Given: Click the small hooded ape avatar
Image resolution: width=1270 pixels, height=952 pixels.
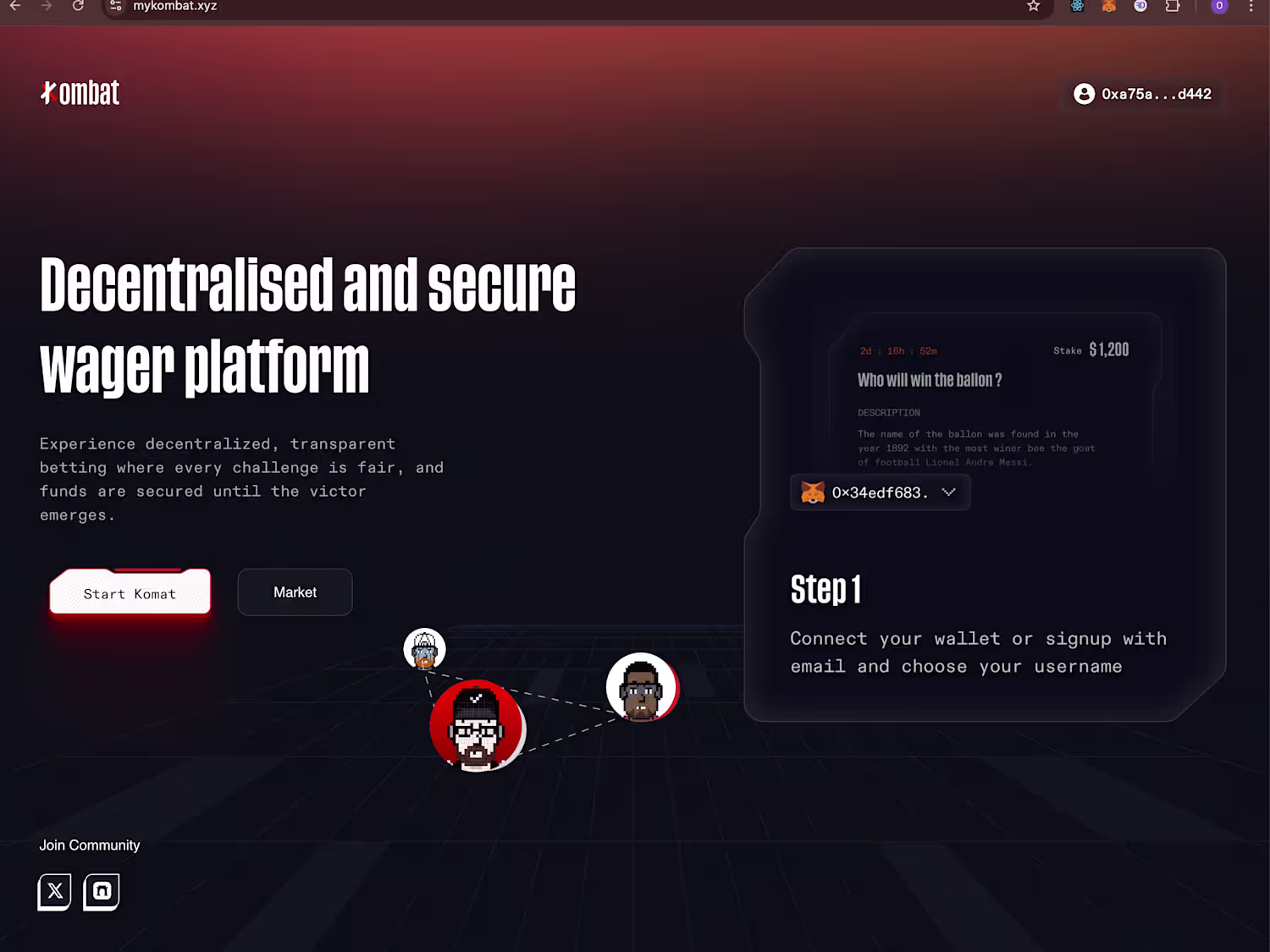Looking at the screenshot, I should click(424, 649).
